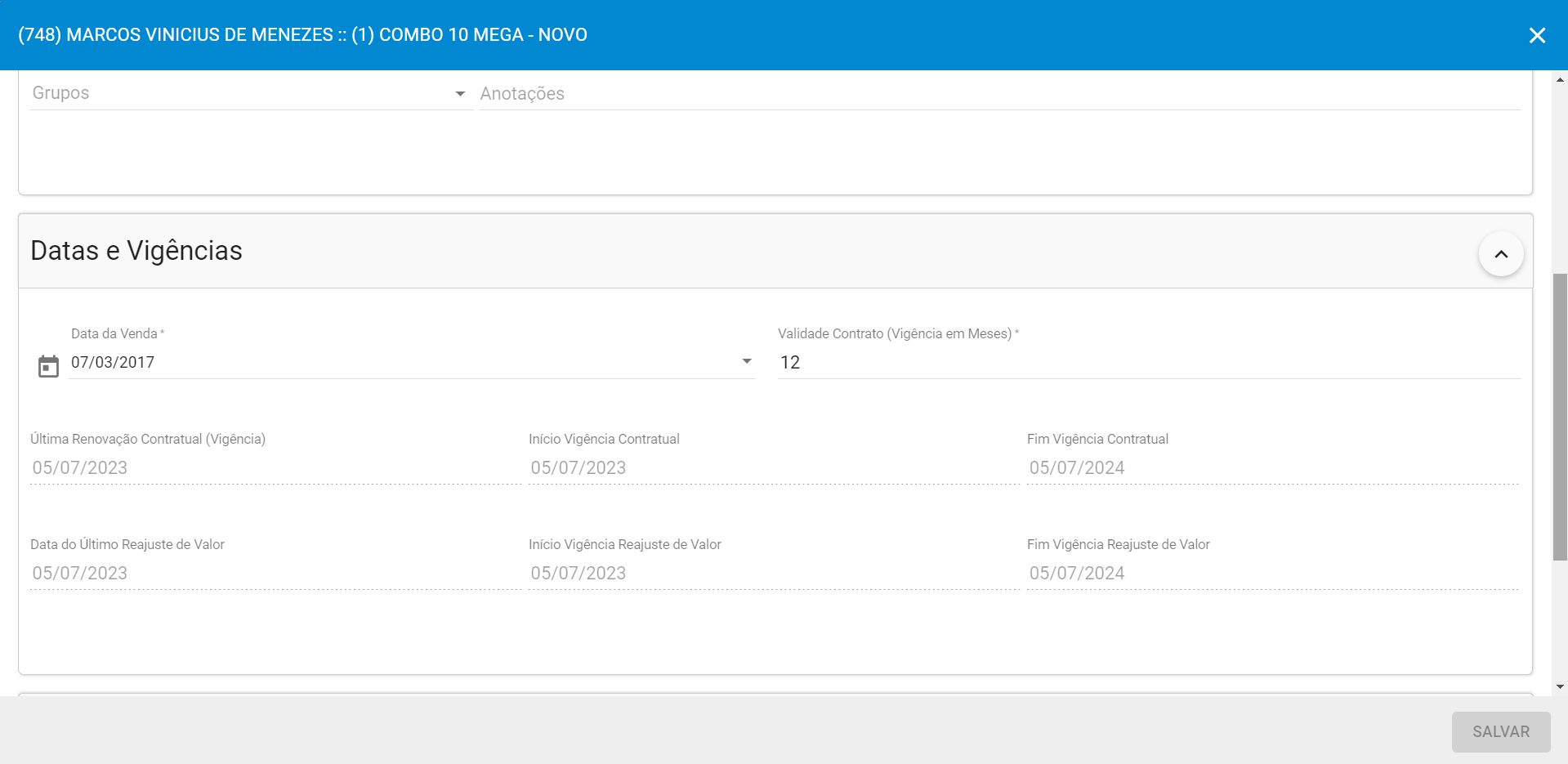Click the Início Vigência Contratual date field
The height and width of the screenshot is (764, 1568).
click(x=773, y=468)
